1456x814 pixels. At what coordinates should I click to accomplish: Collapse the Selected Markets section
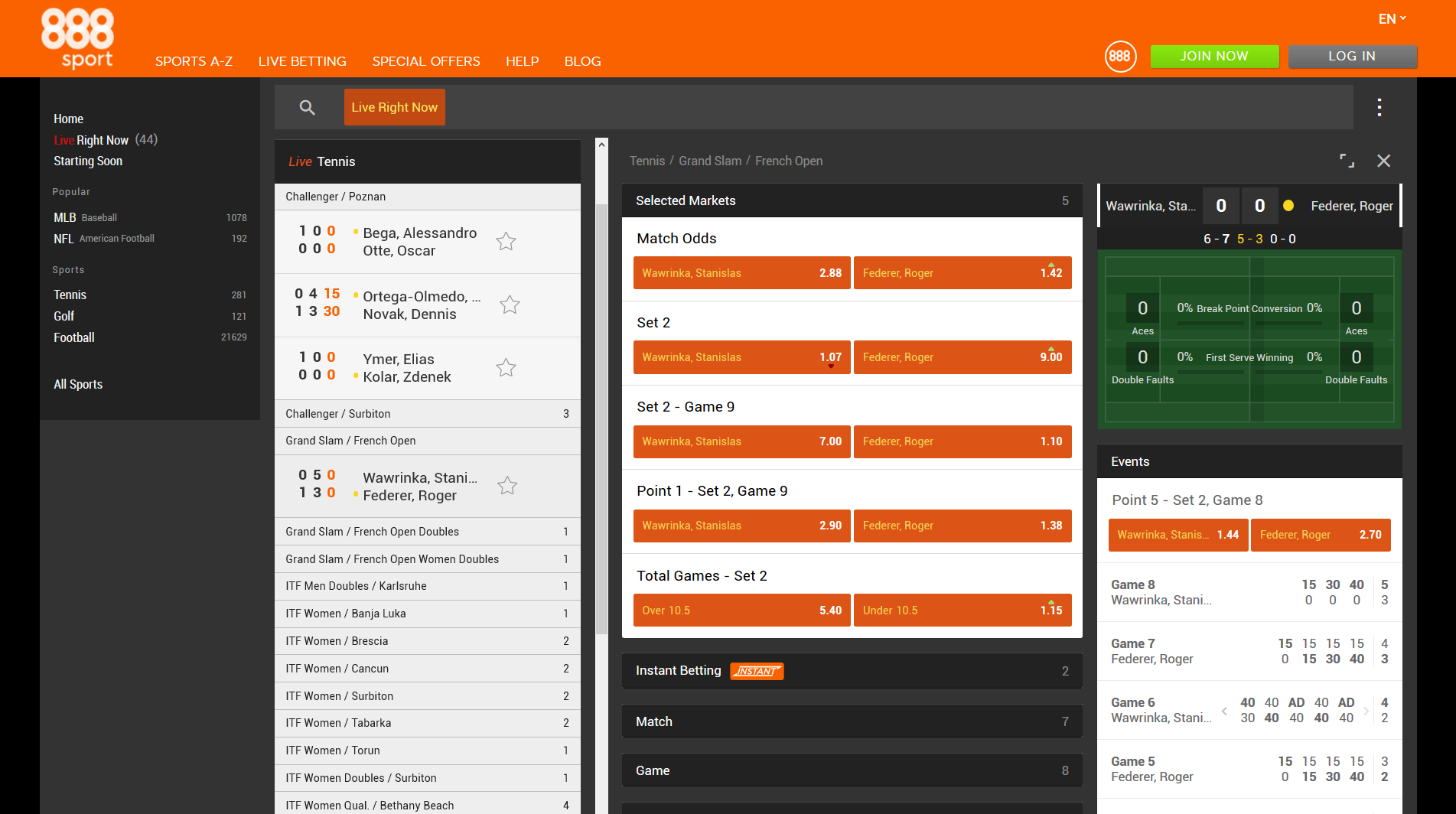(852, 200)
